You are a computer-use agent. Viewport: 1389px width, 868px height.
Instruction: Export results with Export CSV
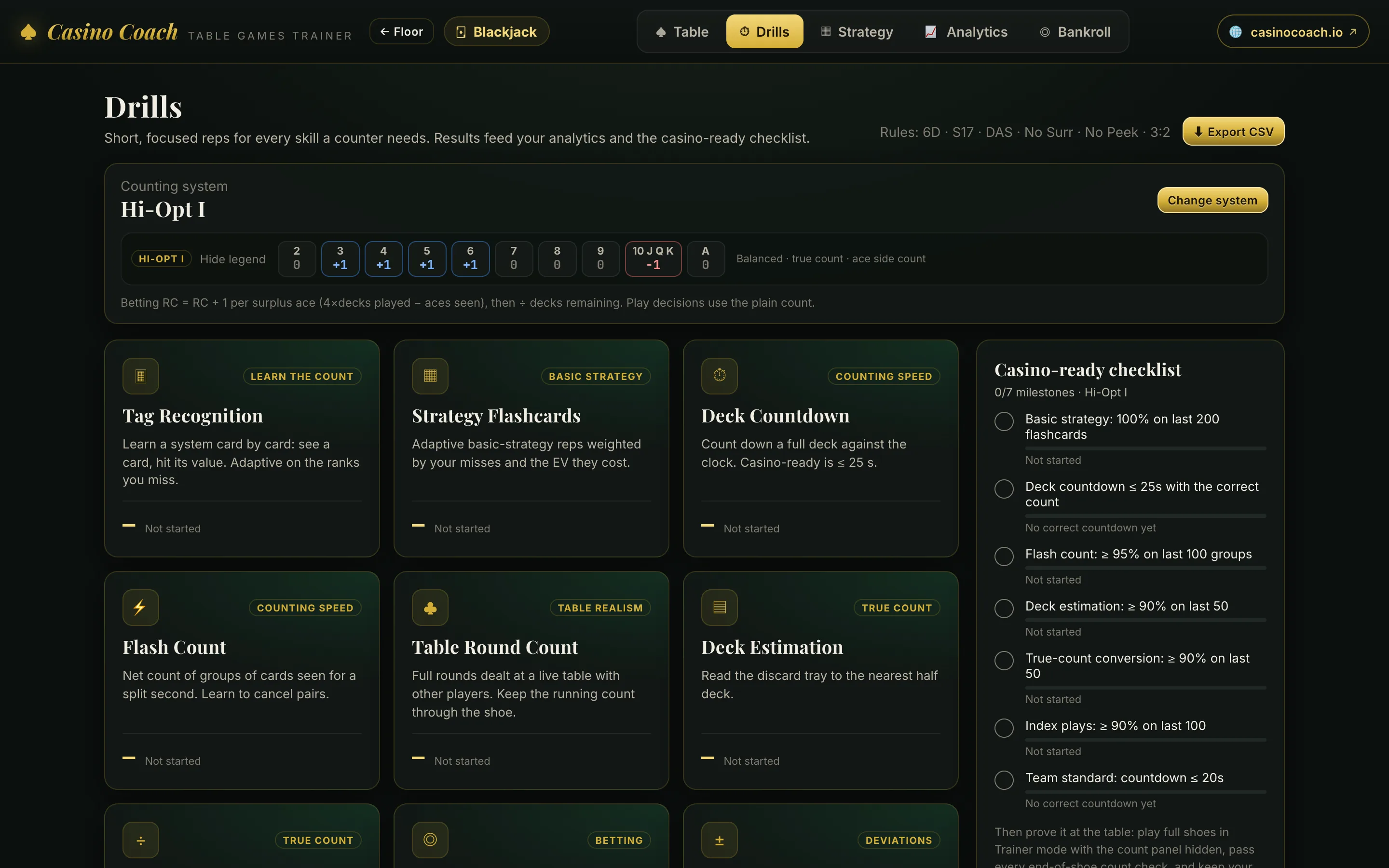click(x=1233, y=132)
